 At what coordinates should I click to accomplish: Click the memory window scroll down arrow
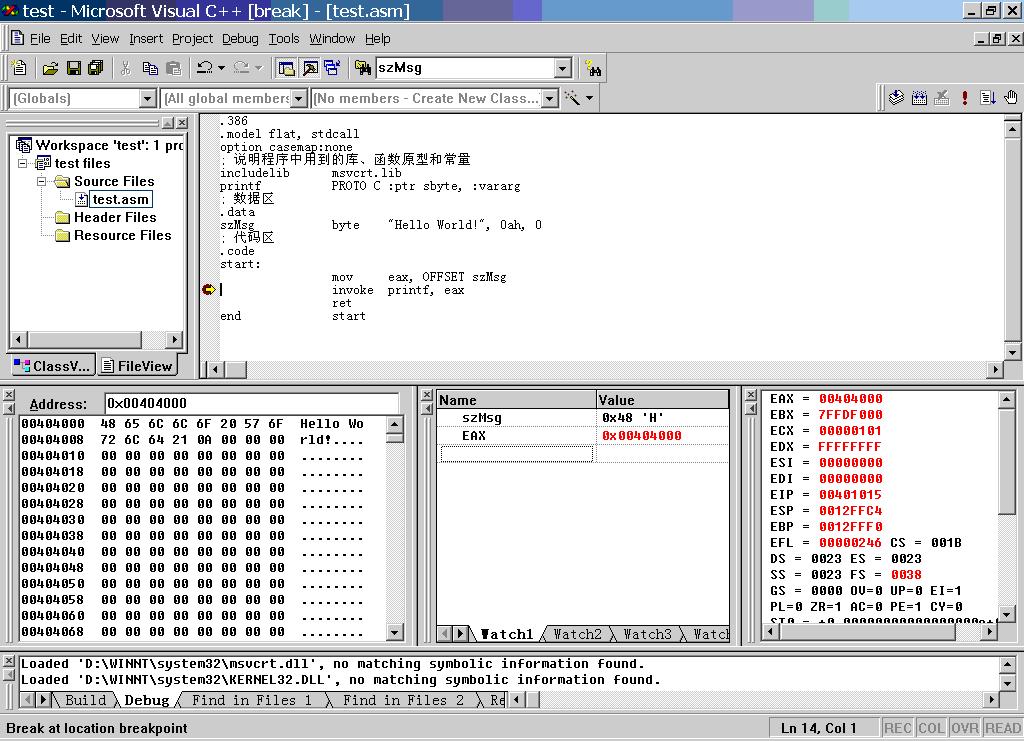pos(394,632)
